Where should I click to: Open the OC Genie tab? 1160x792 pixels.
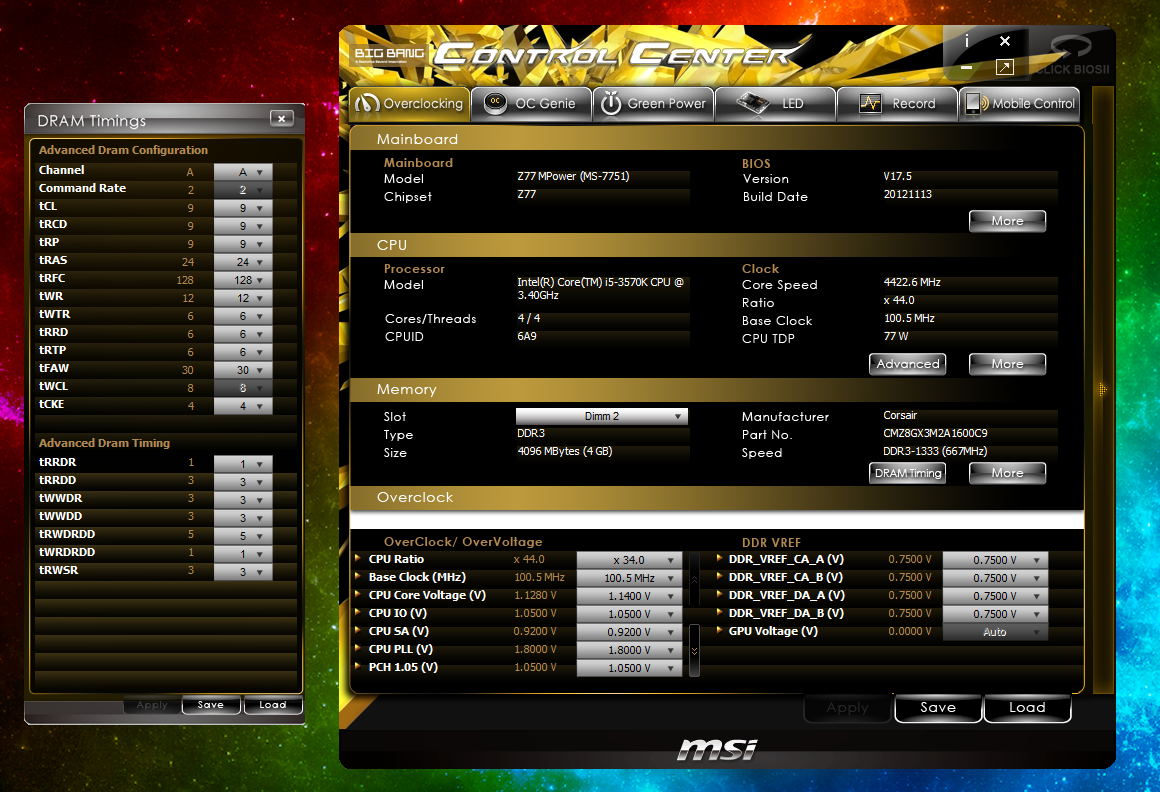531,104
